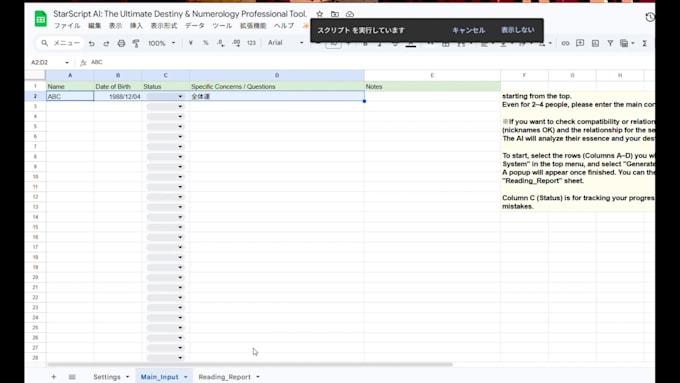Open the 拡張機能 menu
The height and width of the screenshot is (383, 680).
click(x=253, y=26)
